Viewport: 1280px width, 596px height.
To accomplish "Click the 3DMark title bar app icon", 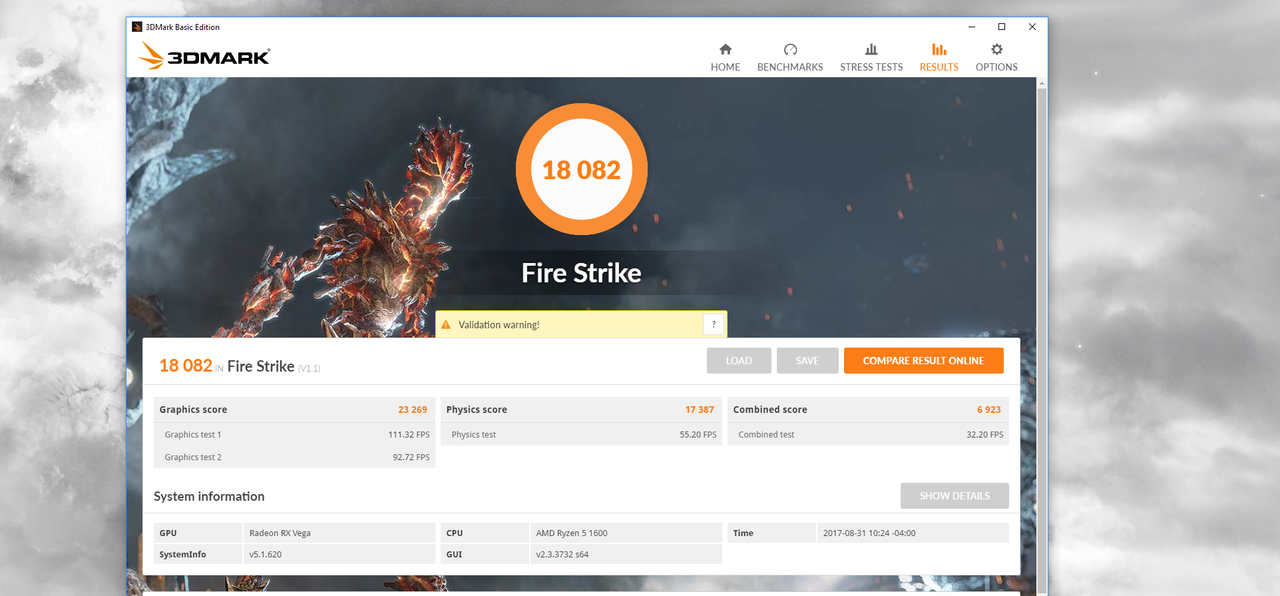I will (x=137, y=27).
